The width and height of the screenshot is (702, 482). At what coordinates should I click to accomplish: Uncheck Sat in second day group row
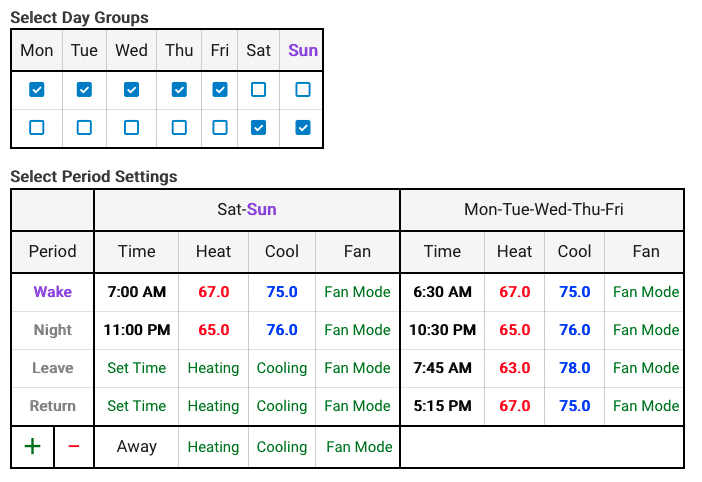coord(258,128)
